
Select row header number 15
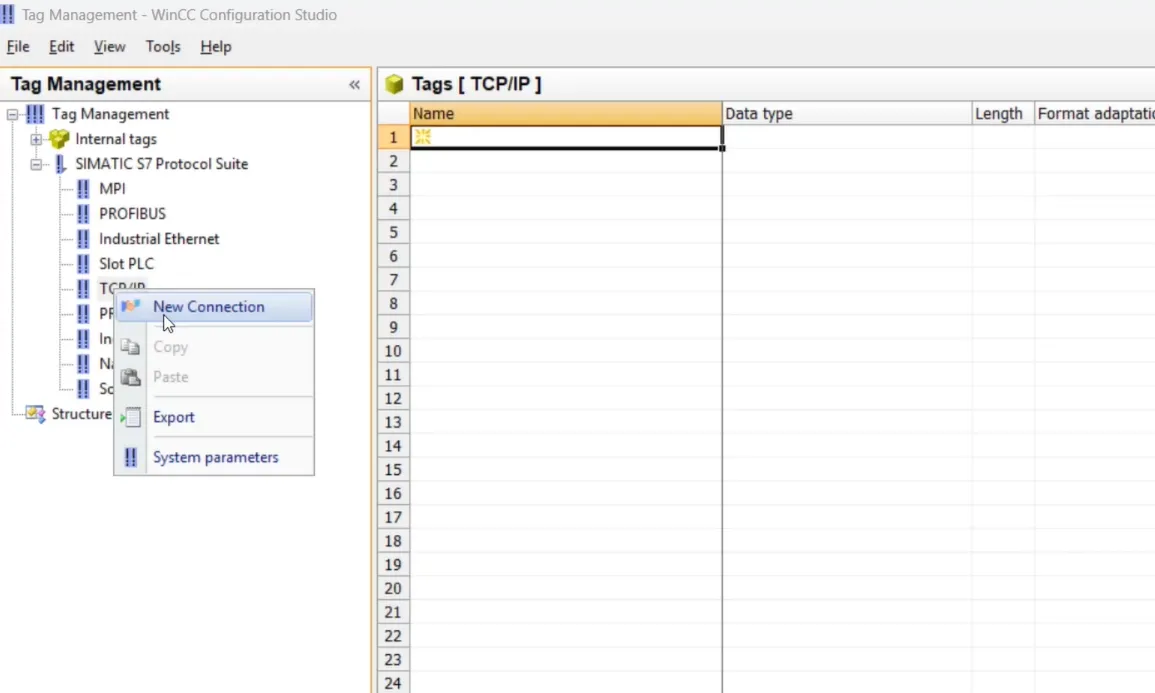[x=393, y=470]
